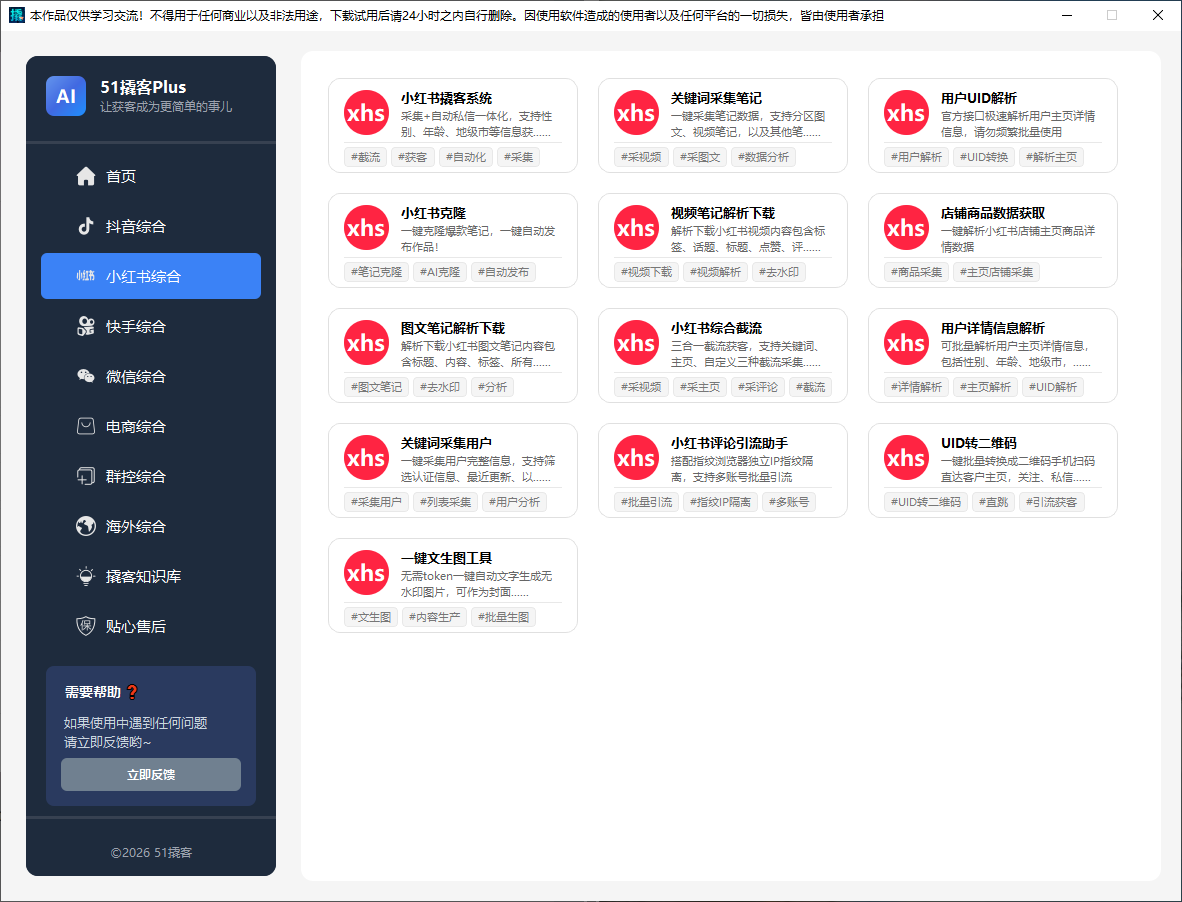Image resolution: width=1182 pixels, height=902 pixels.
Task: Click the #自动化 tag
Action: click(x=466, y=157)
